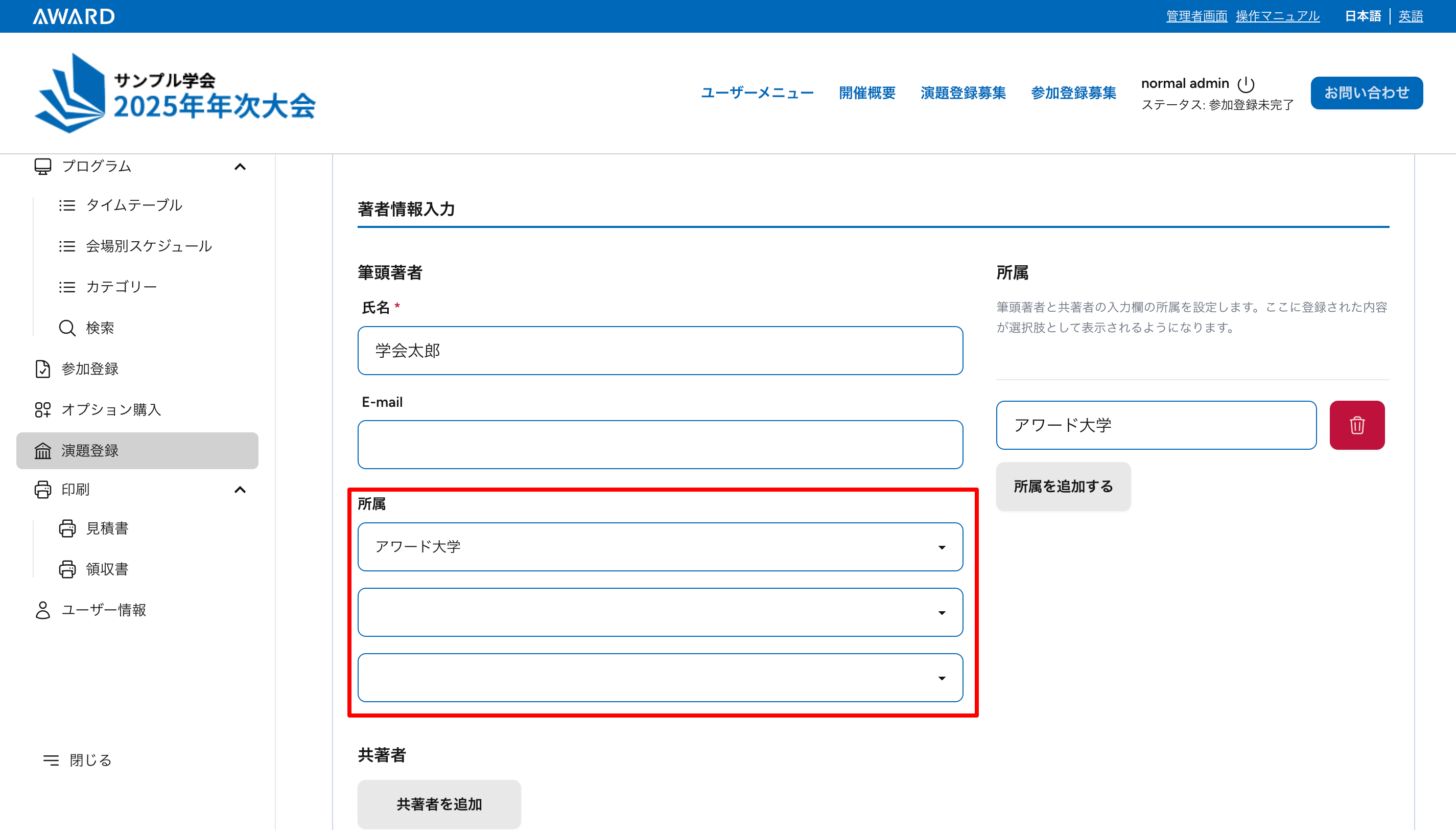Click the building icon beside 演題登録

(x=43, y=450)
